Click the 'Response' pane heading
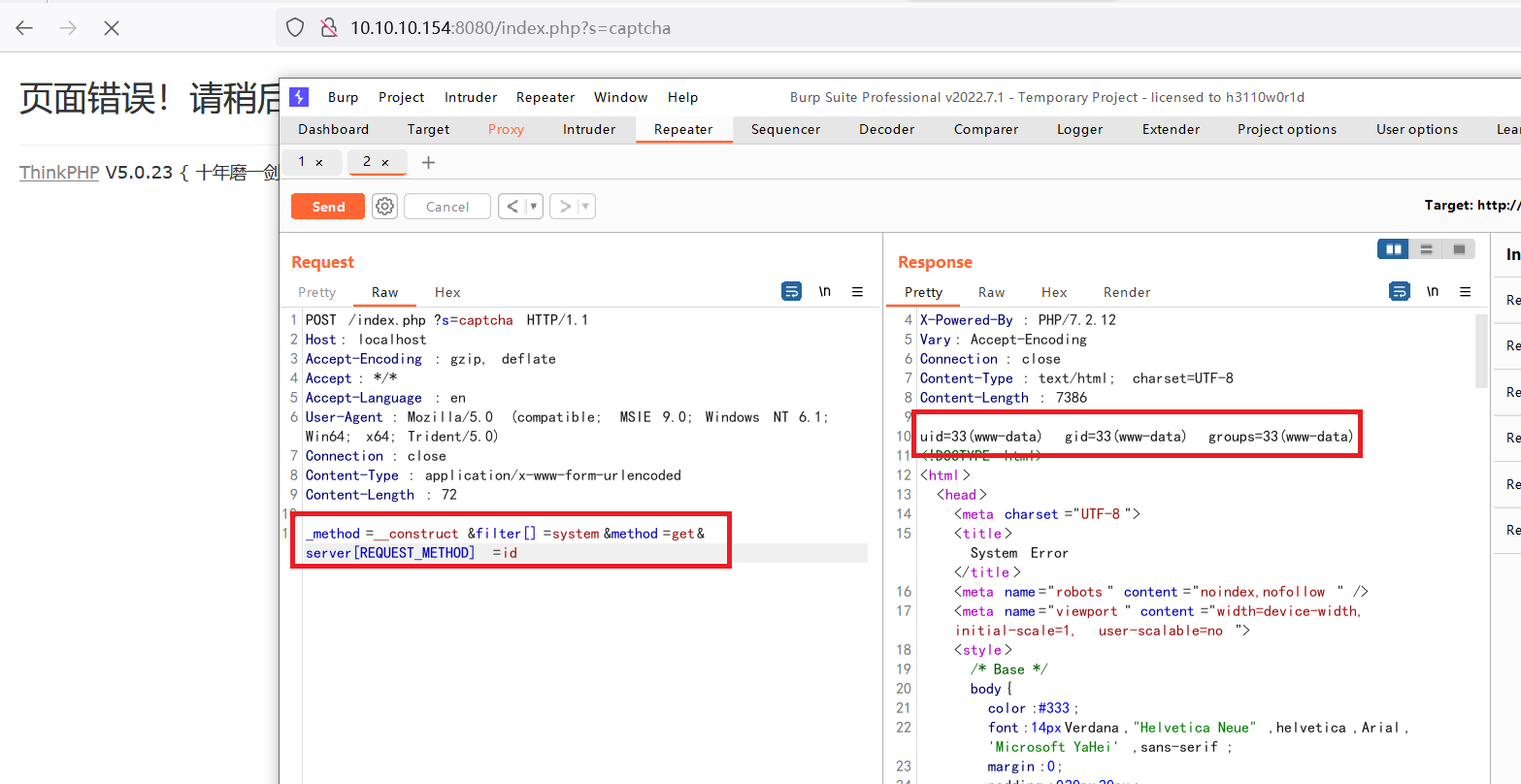This screenshot has width=1521, height=784. coord(935,262)
